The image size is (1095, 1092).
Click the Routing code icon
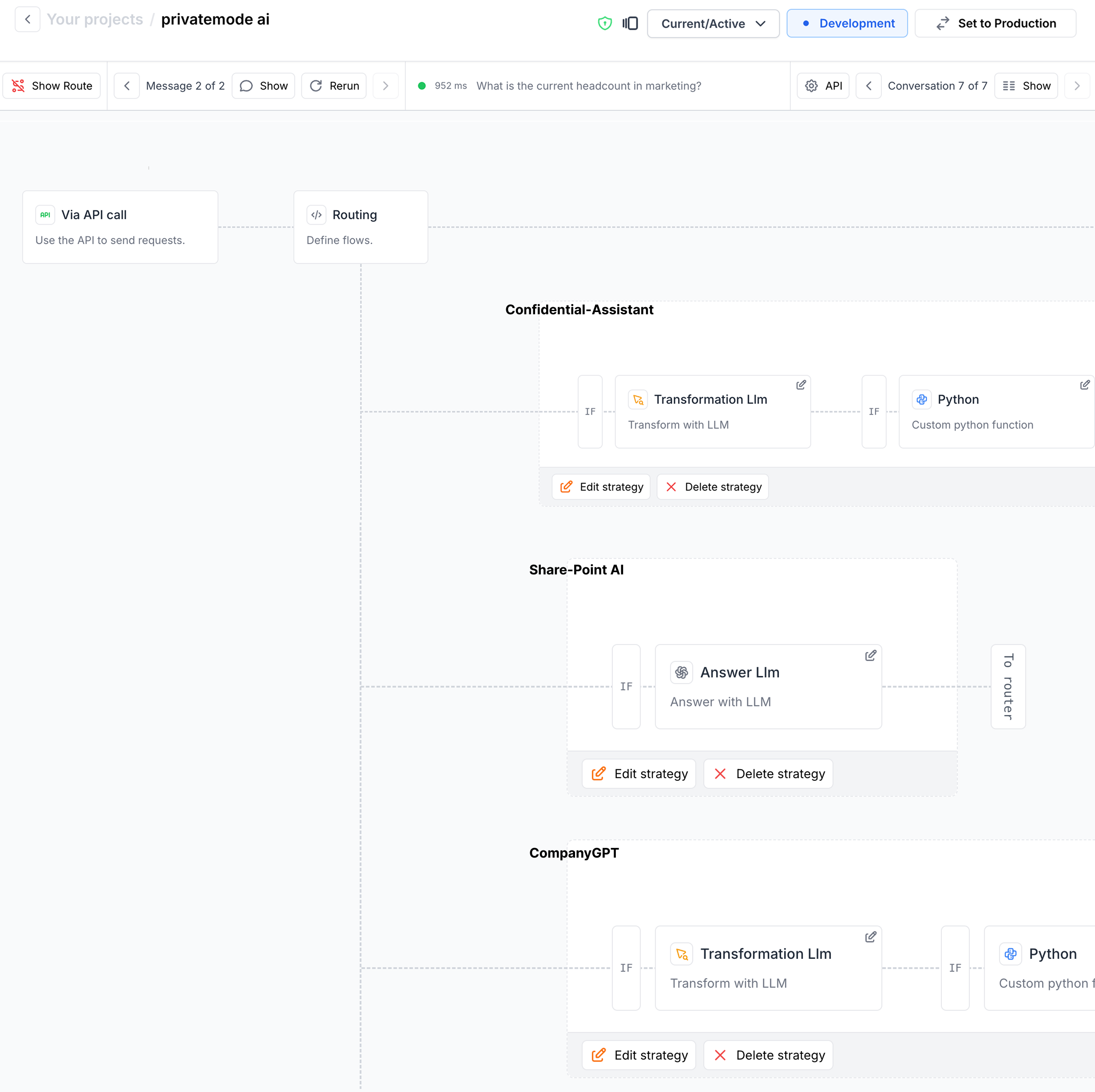click(316, 215)
